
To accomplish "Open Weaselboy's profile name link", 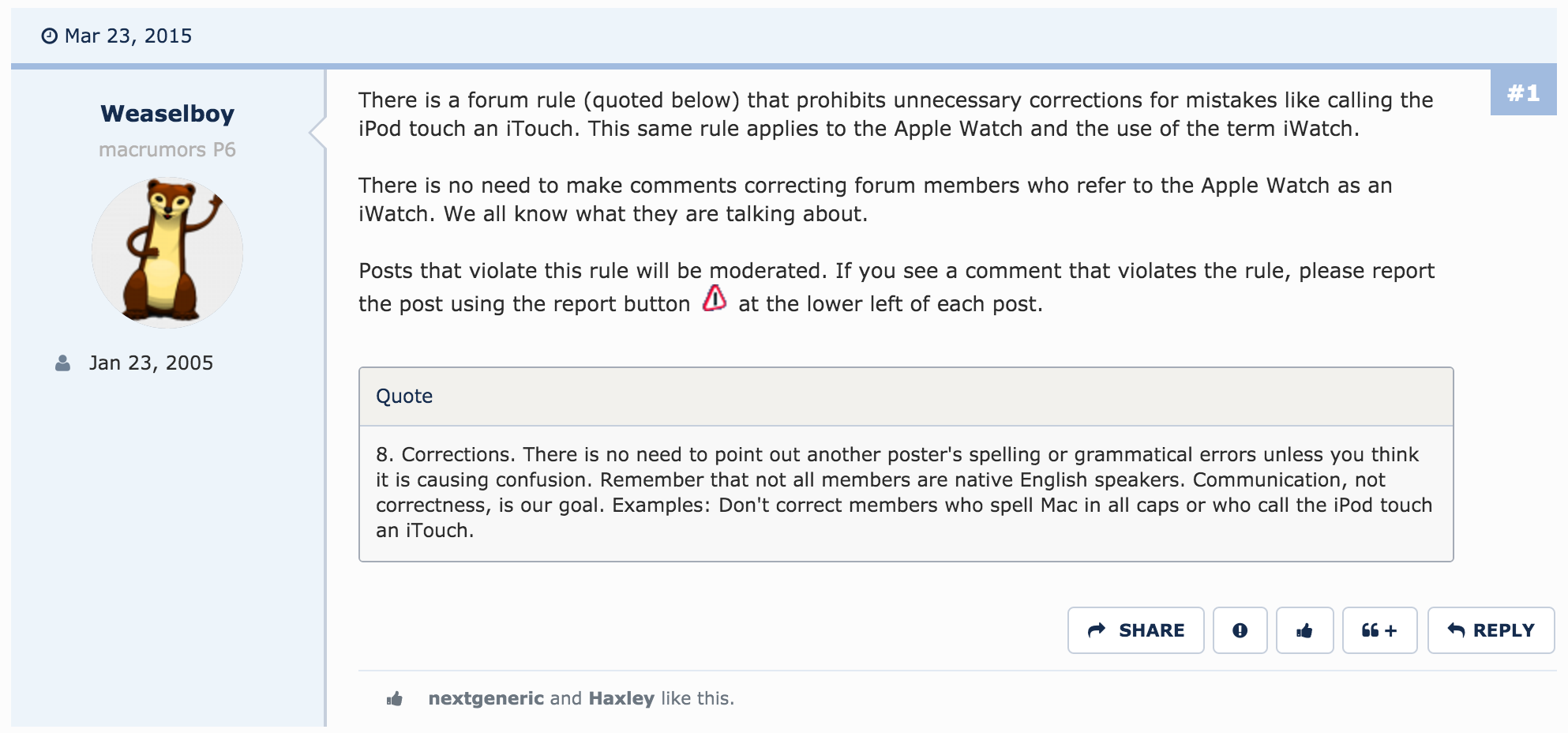I will point(167,114).
